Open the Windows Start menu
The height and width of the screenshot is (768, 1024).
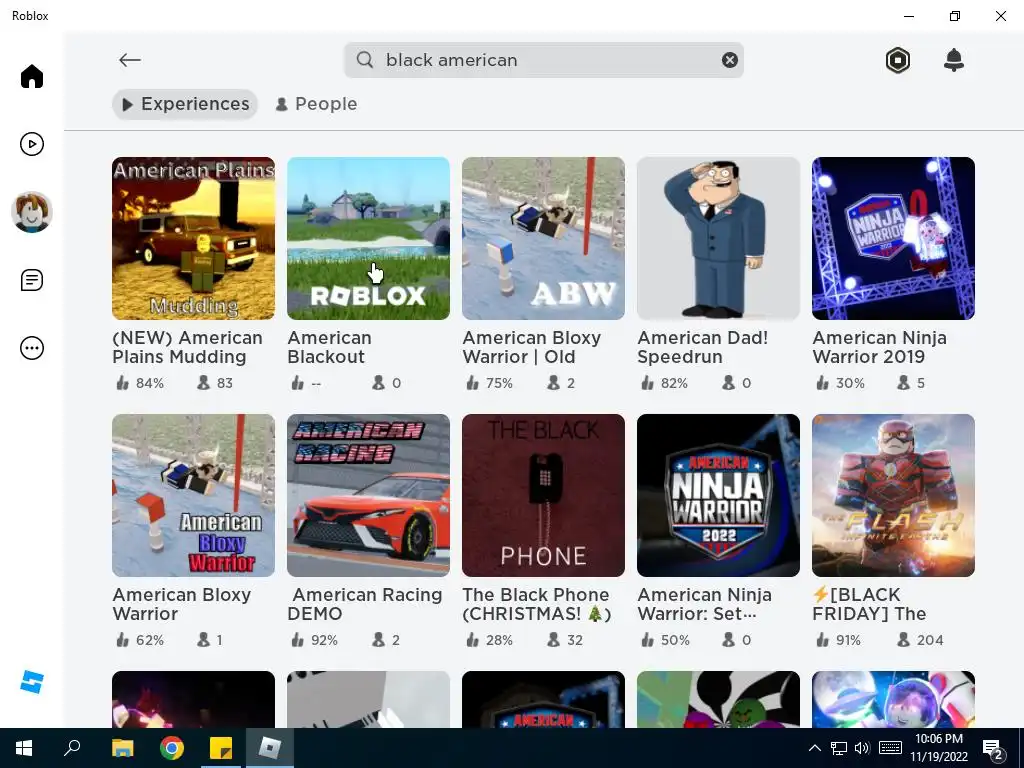point(24,748)
